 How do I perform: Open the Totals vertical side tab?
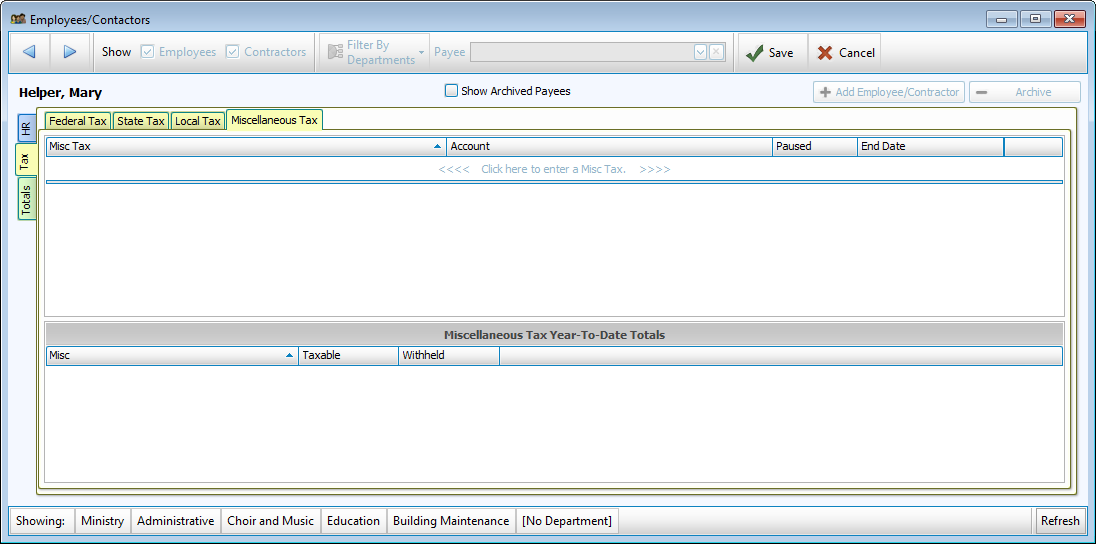(27, 200)
